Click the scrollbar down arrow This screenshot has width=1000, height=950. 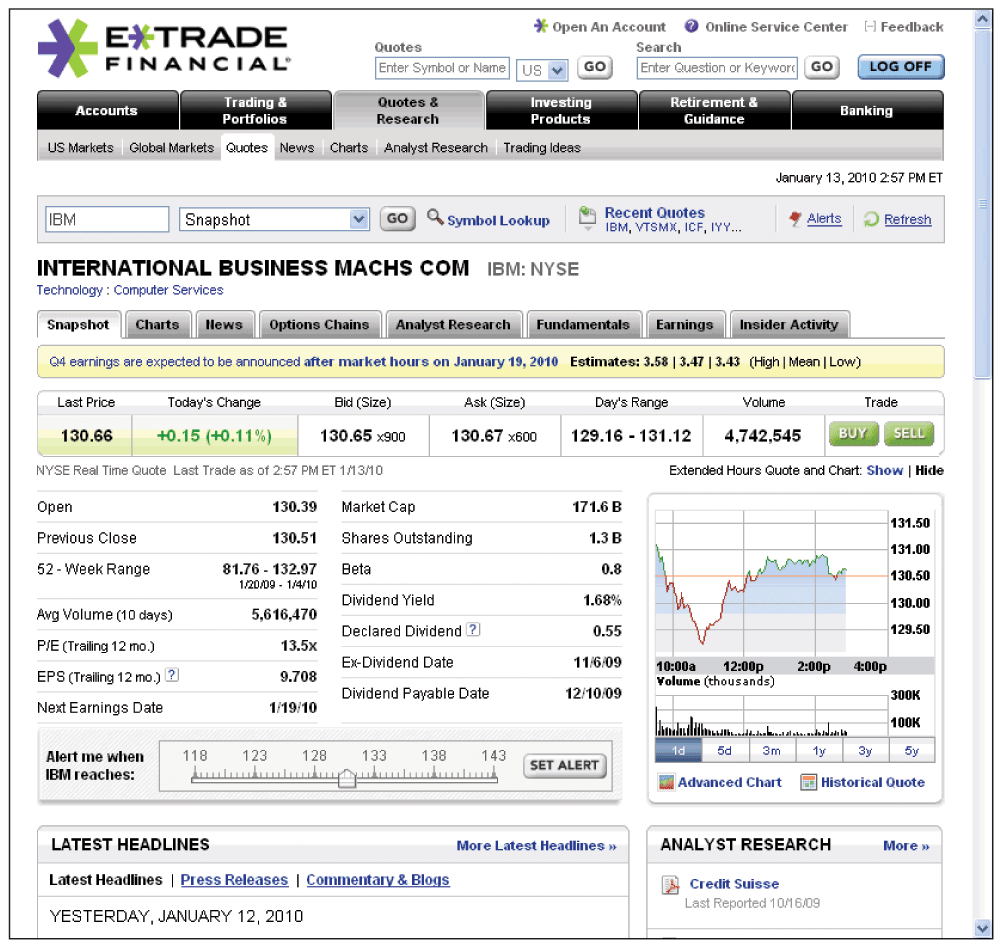[983, 928]
